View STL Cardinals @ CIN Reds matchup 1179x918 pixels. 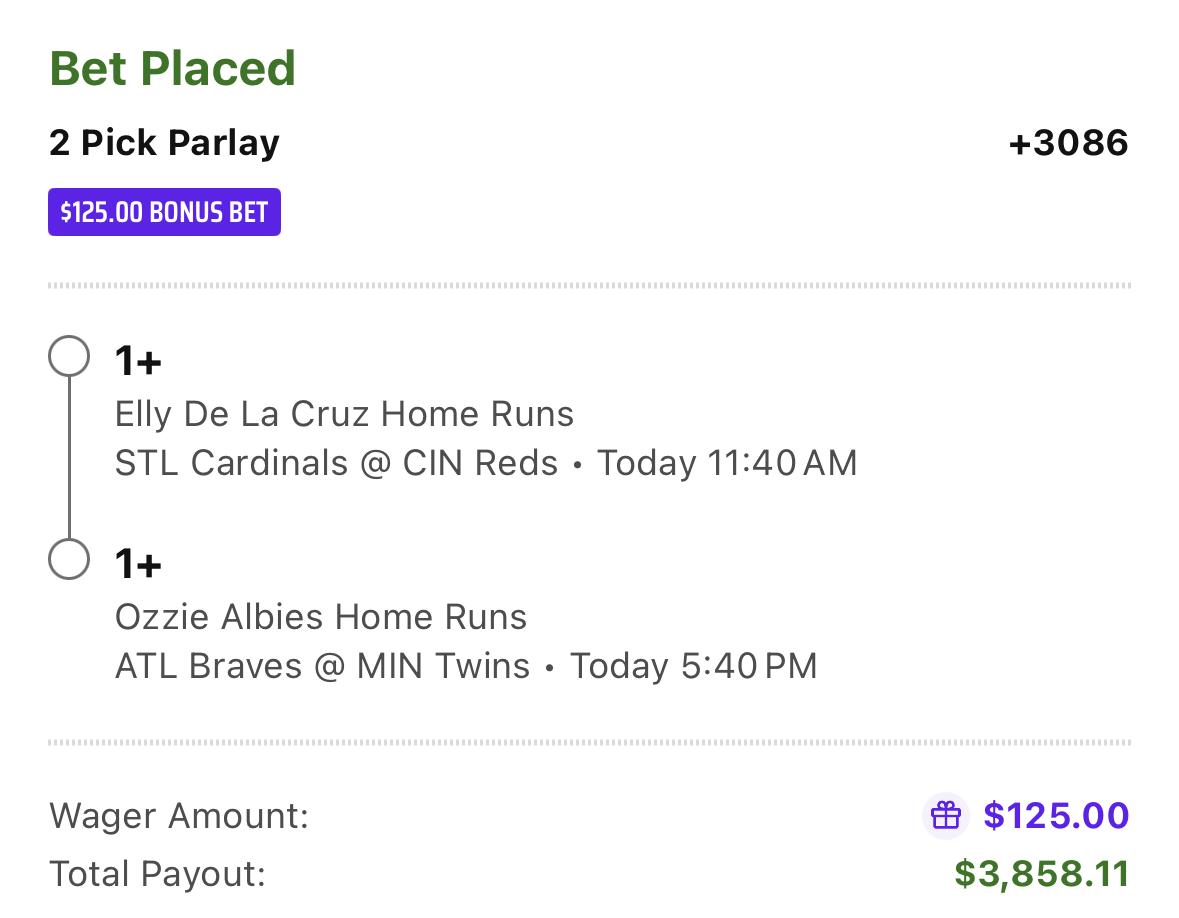tap(336, 463)
